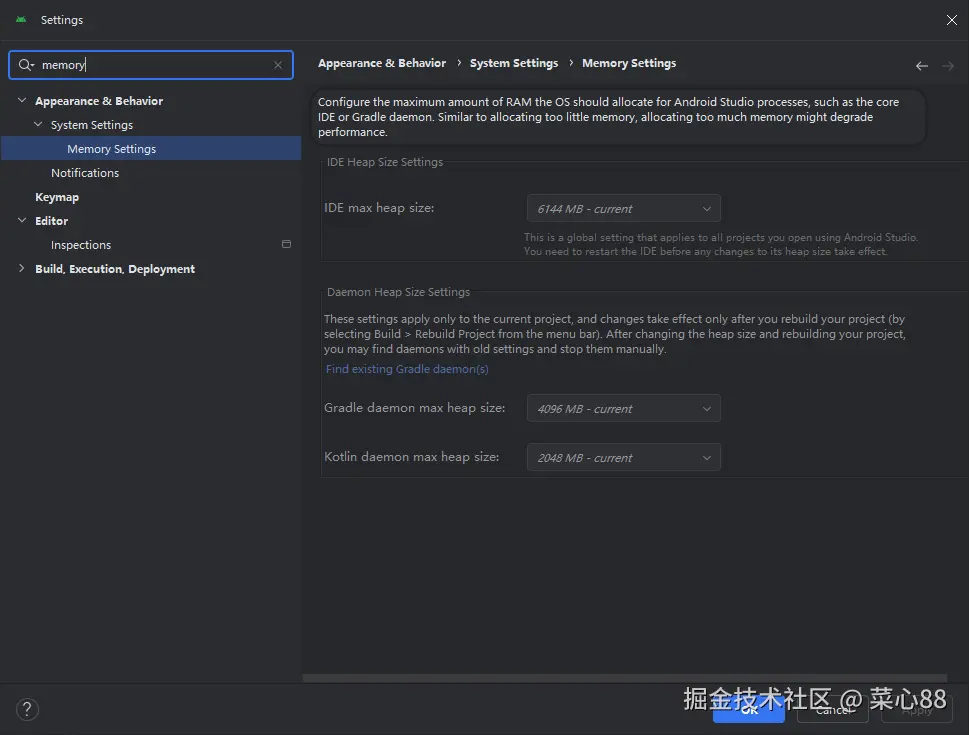Click Appearance & Behavior in the breadcrumb

tap(382, 63)
